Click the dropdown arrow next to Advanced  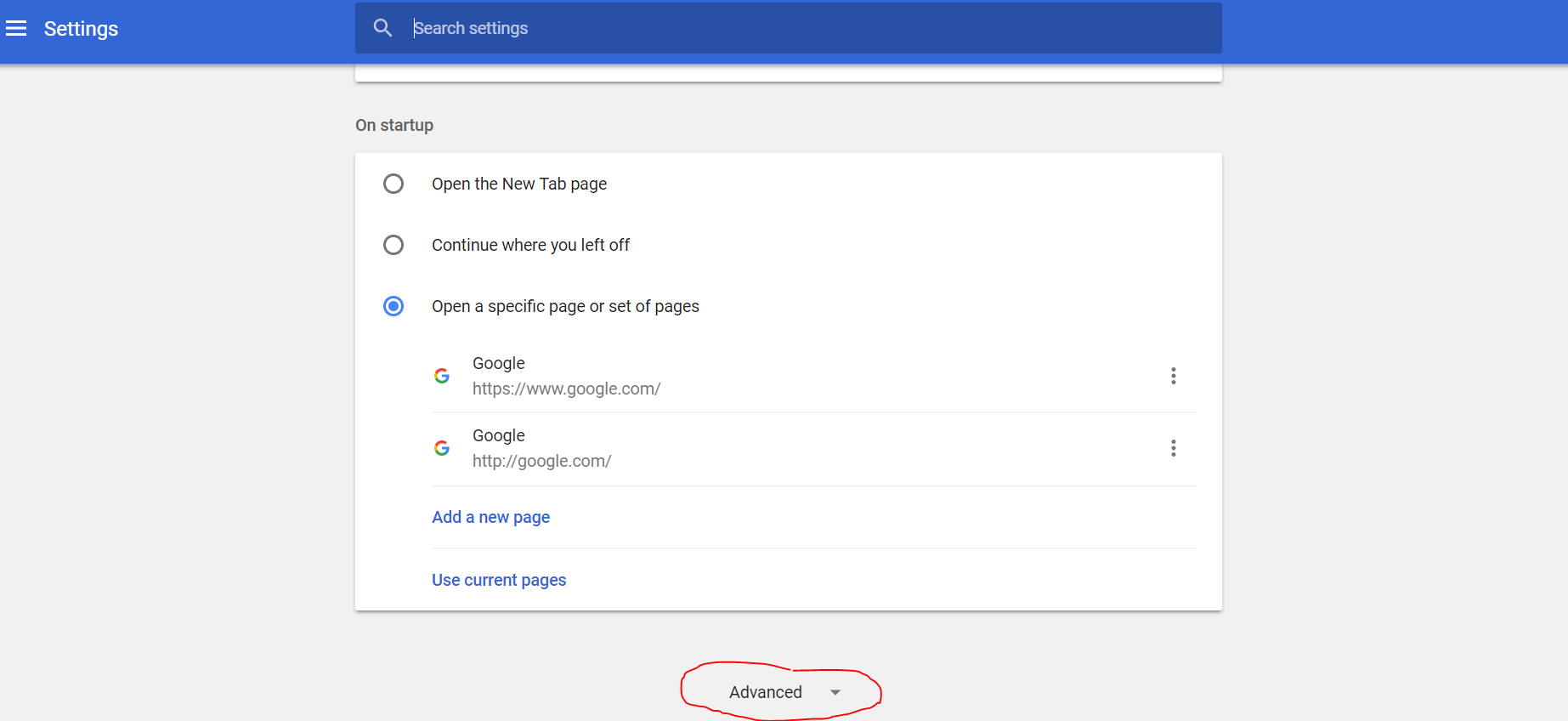coord(835,692)
